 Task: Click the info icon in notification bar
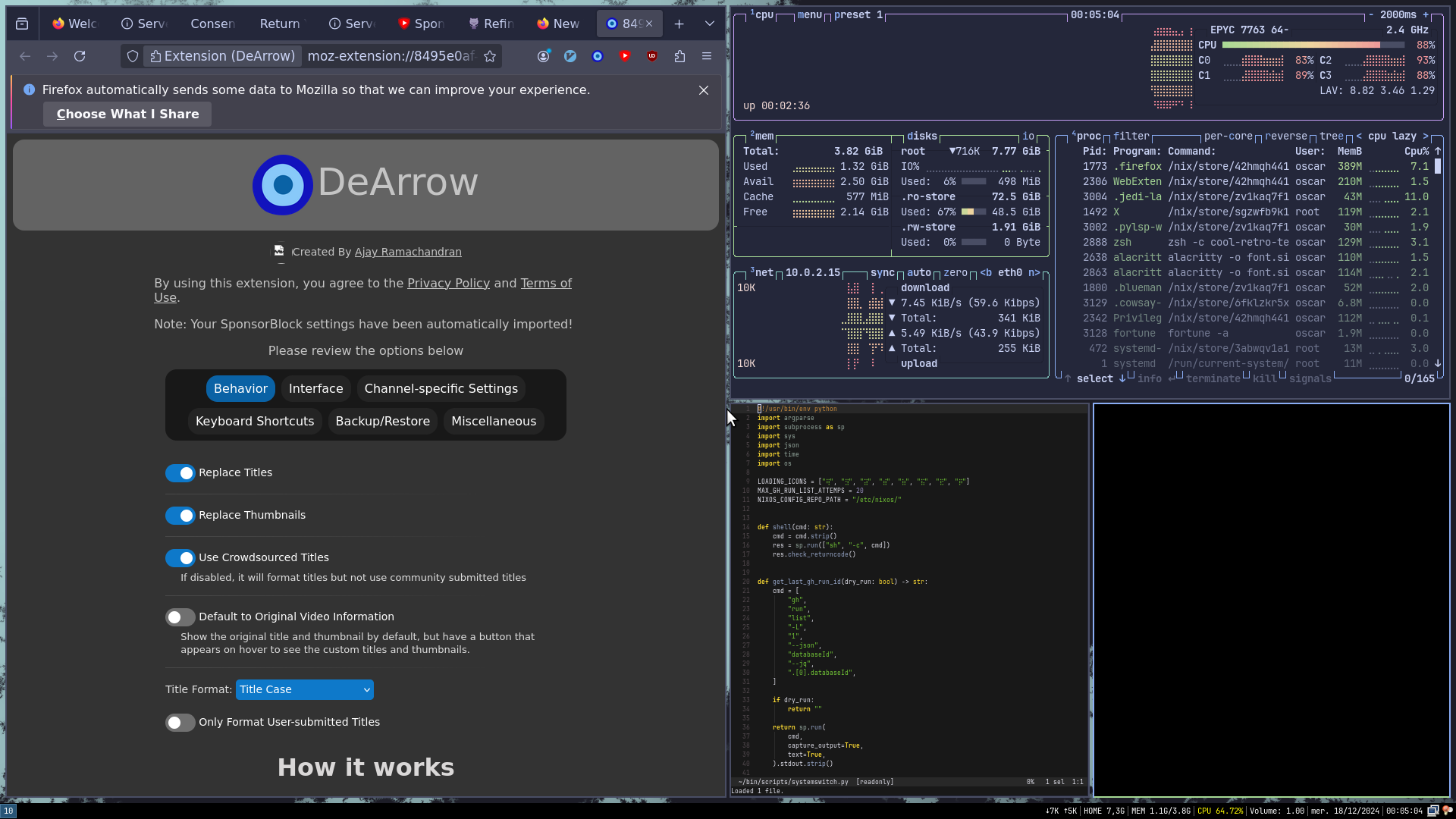29,89
